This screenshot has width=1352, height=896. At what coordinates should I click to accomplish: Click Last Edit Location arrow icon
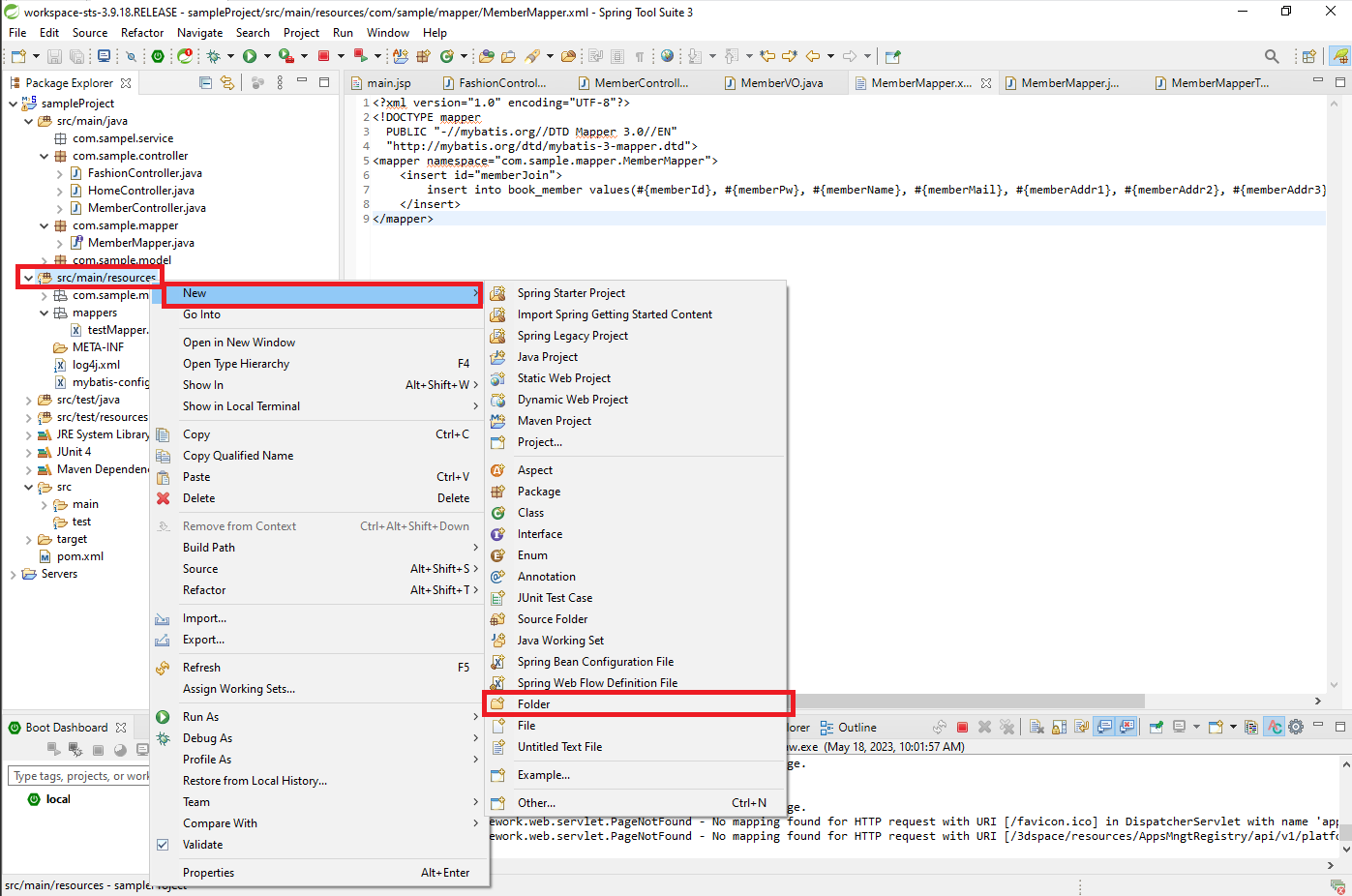tap(767, 56)
